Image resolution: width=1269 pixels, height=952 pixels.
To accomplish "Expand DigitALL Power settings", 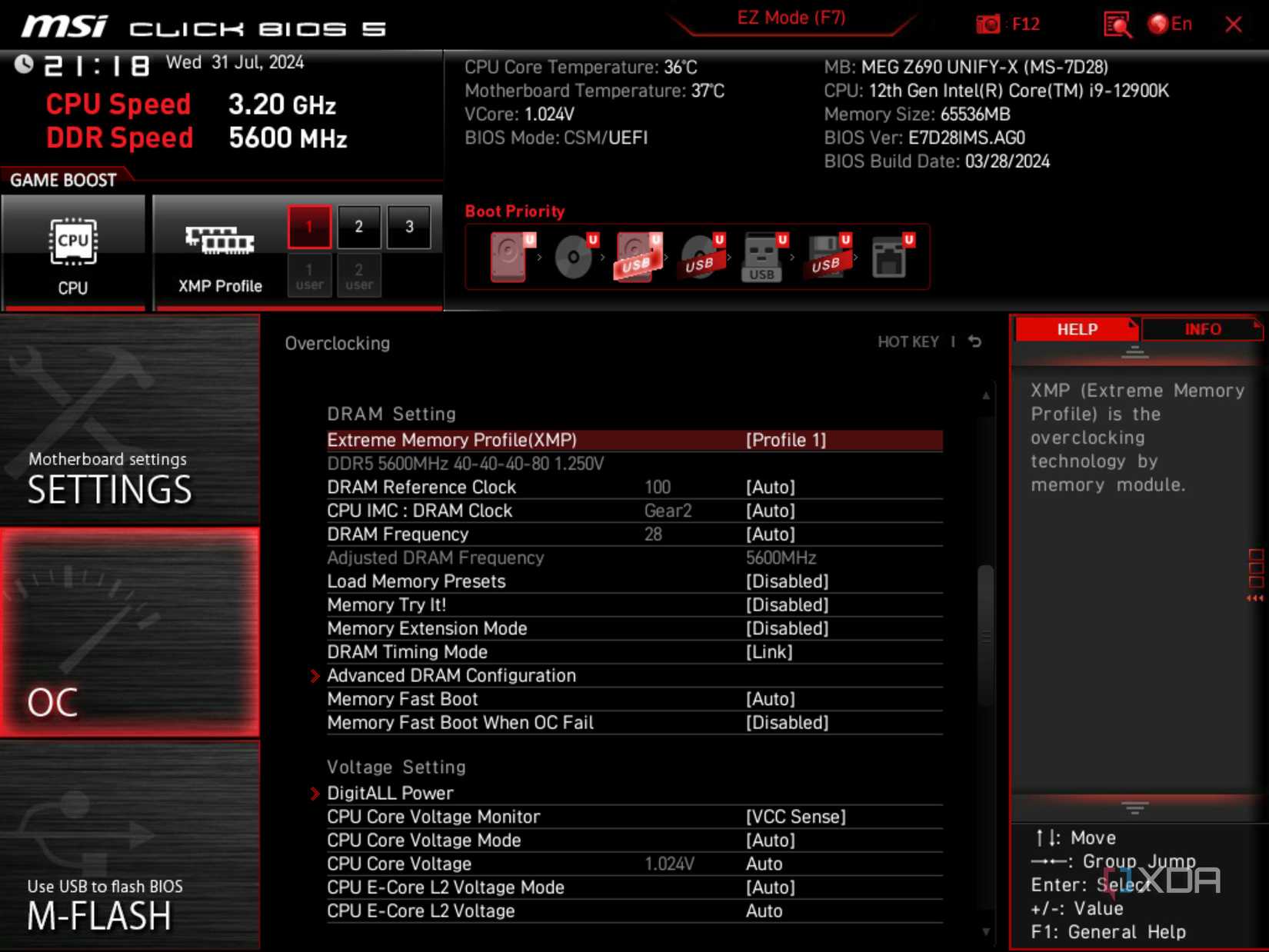I will pos(391,793).
